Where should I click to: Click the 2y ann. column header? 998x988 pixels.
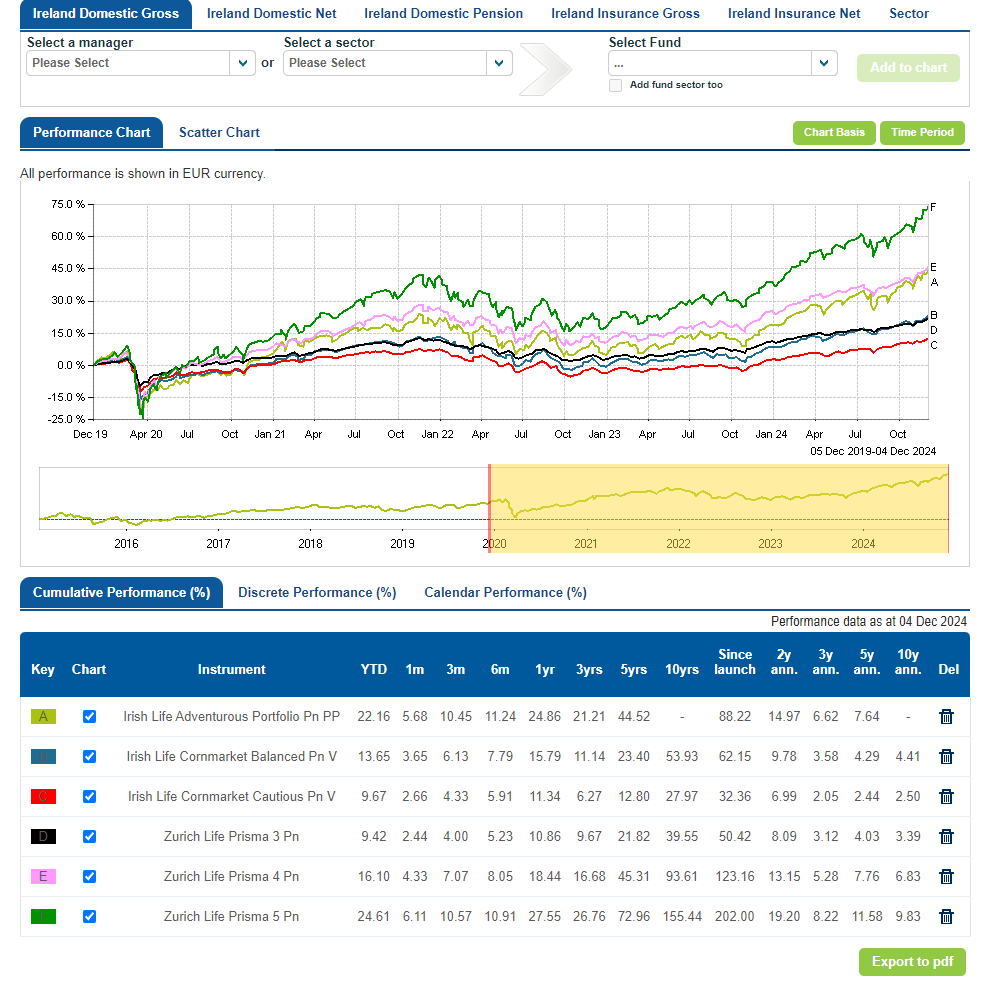point(784,662)
